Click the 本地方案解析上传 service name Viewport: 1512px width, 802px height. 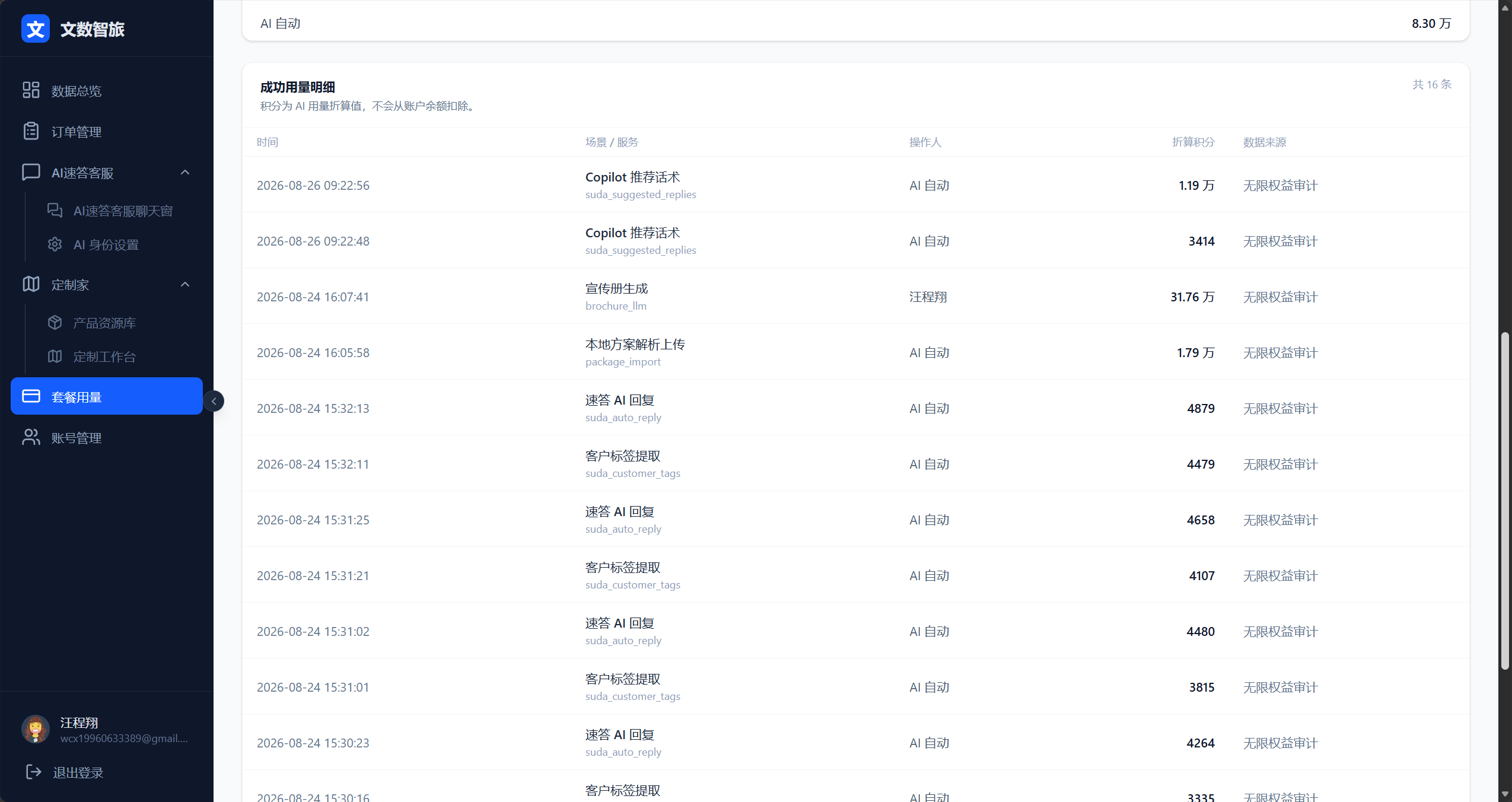click(x=635, y=344)
